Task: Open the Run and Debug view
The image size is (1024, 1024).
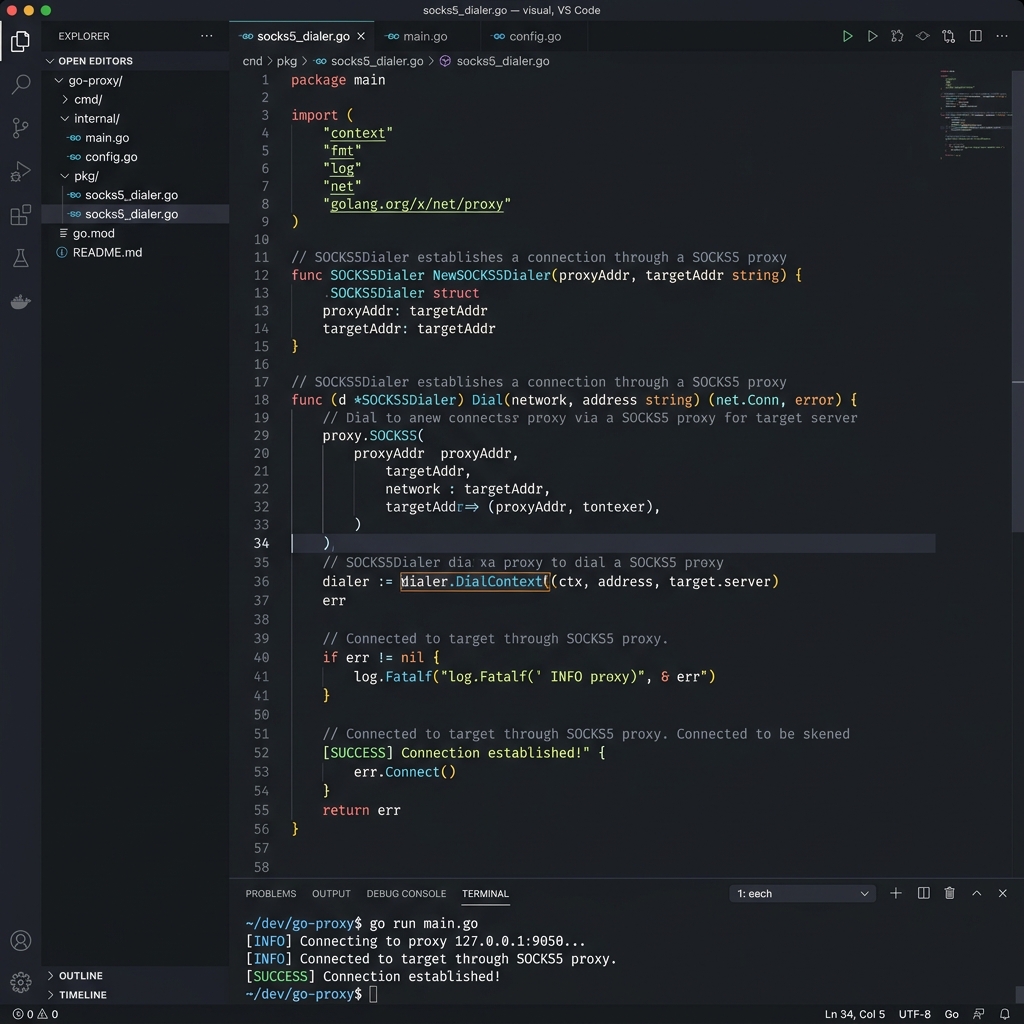Action: point(20,171)
